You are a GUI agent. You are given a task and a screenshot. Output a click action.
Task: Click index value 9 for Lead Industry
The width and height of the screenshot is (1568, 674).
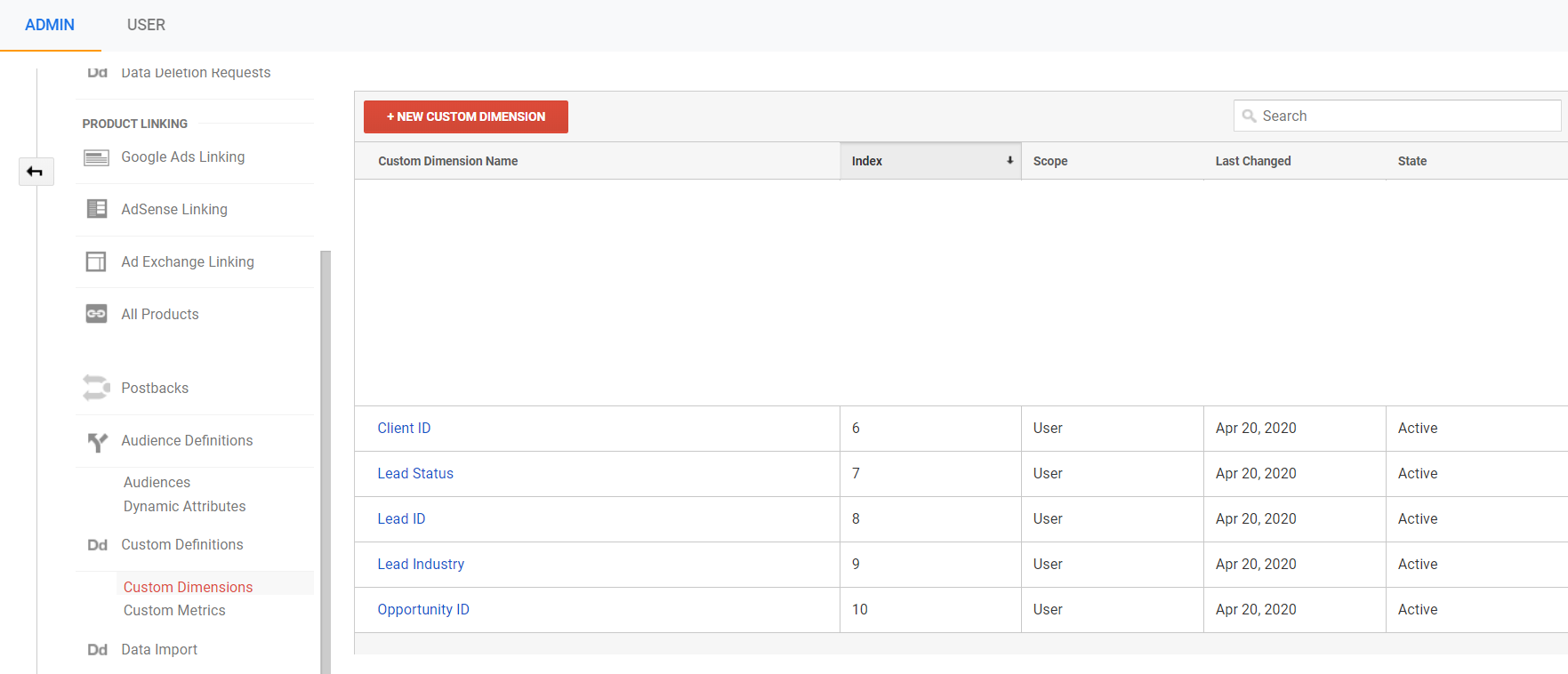pos(856,565)
